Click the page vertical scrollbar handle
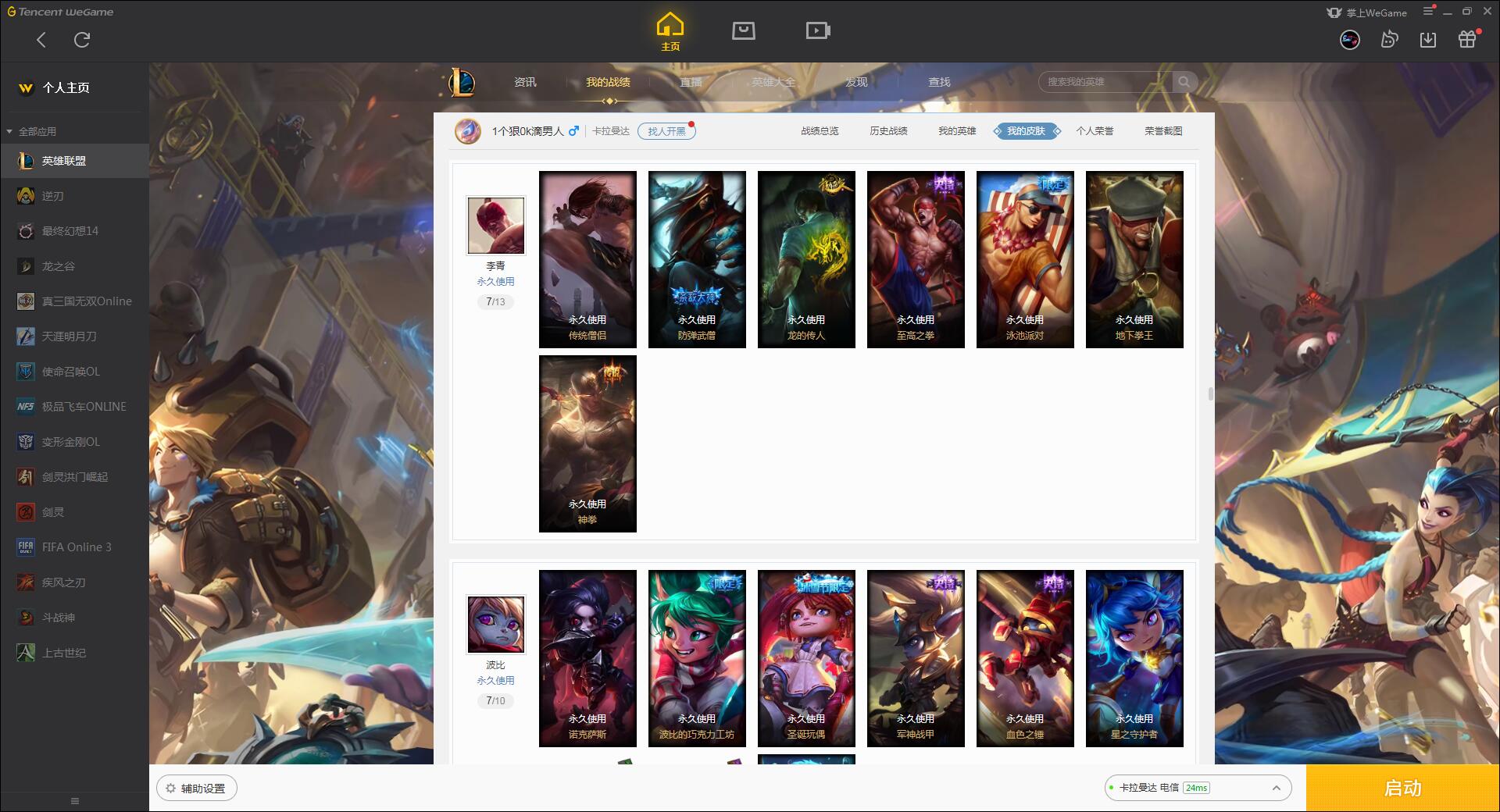 click(x=1210, y=394)
